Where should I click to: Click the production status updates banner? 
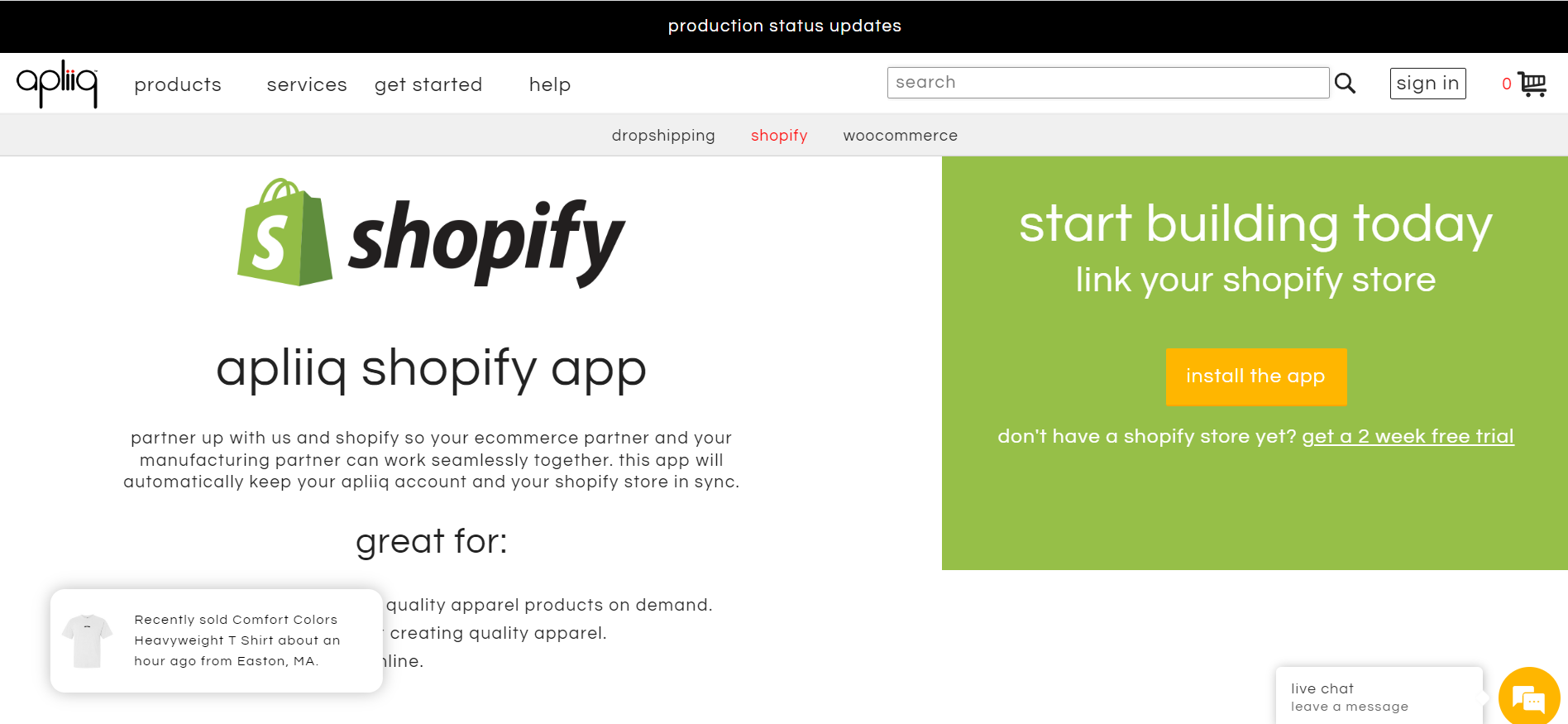click(784, 26)
